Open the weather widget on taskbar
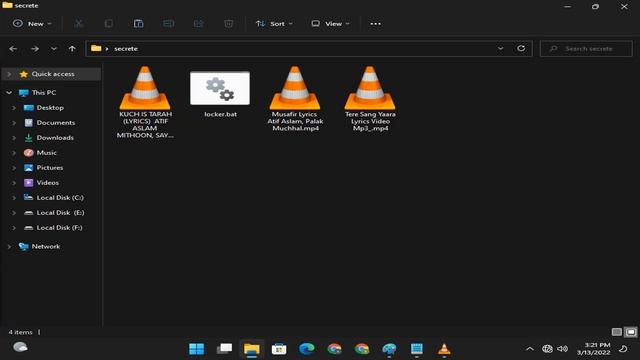Screen dimensions: 640x360 coord(20,347)
